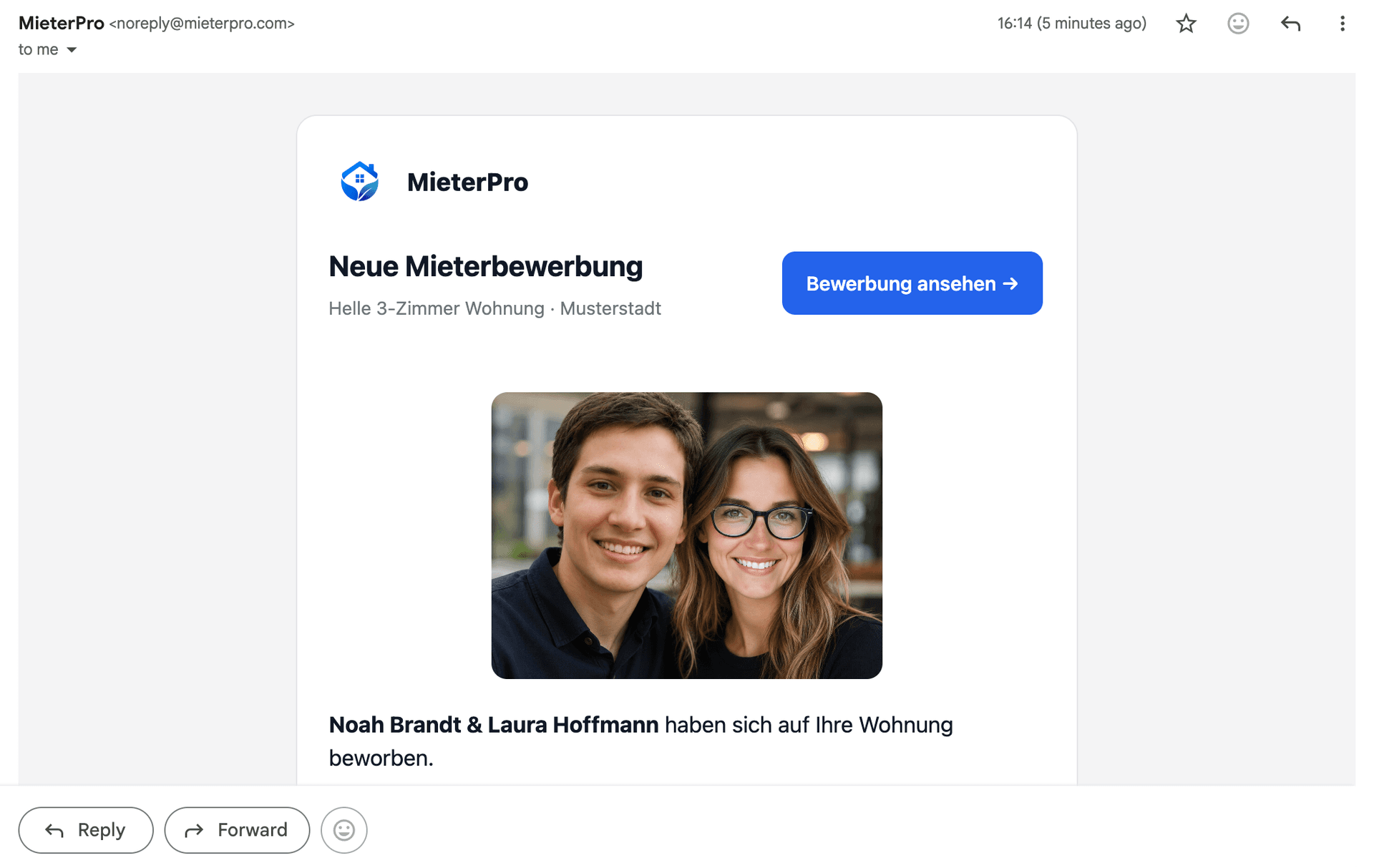
Task: Click the 'MieterPro' brand name text
Action: tap(467, 182)
